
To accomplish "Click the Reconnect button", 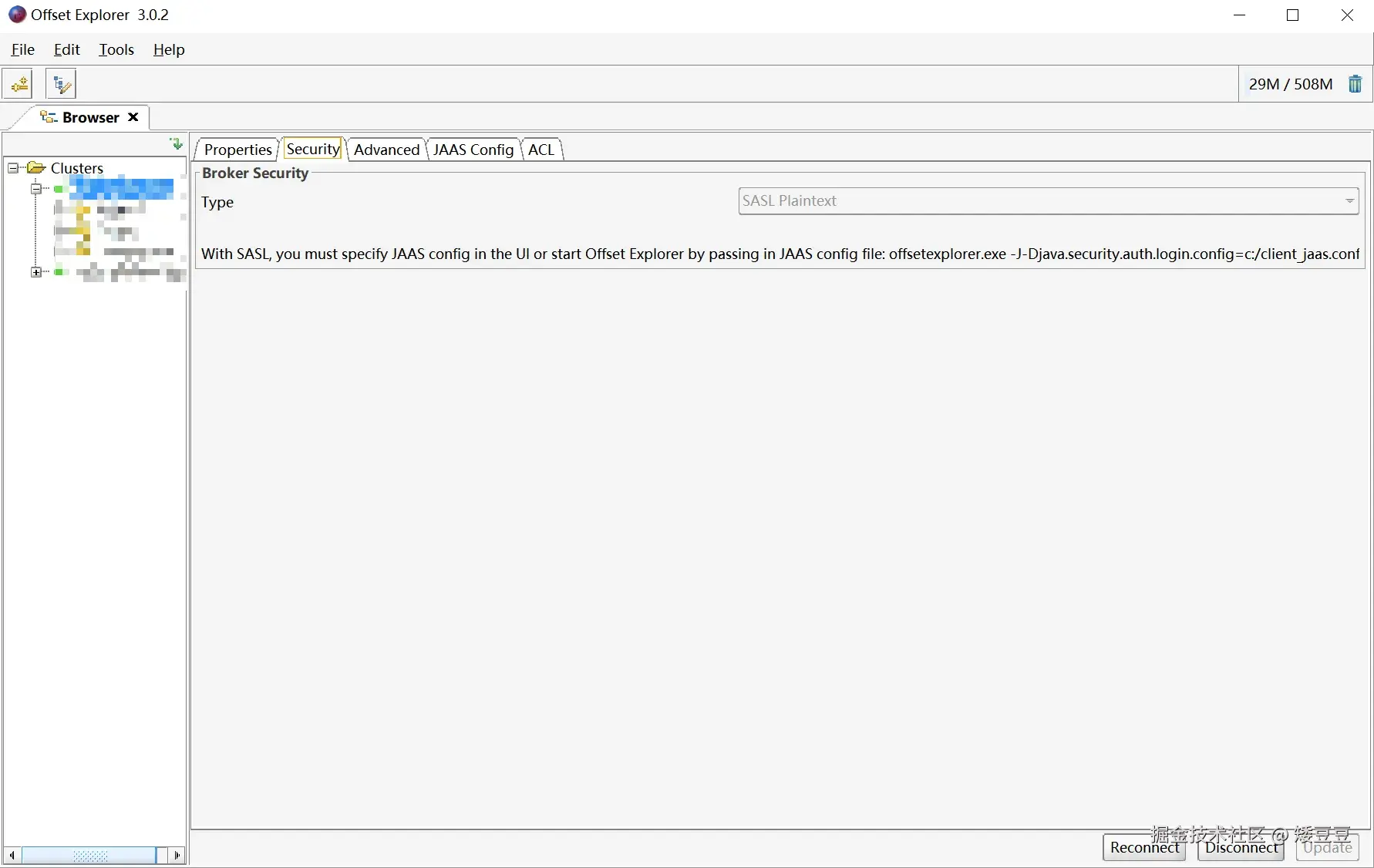I will tap(1144, 847).
